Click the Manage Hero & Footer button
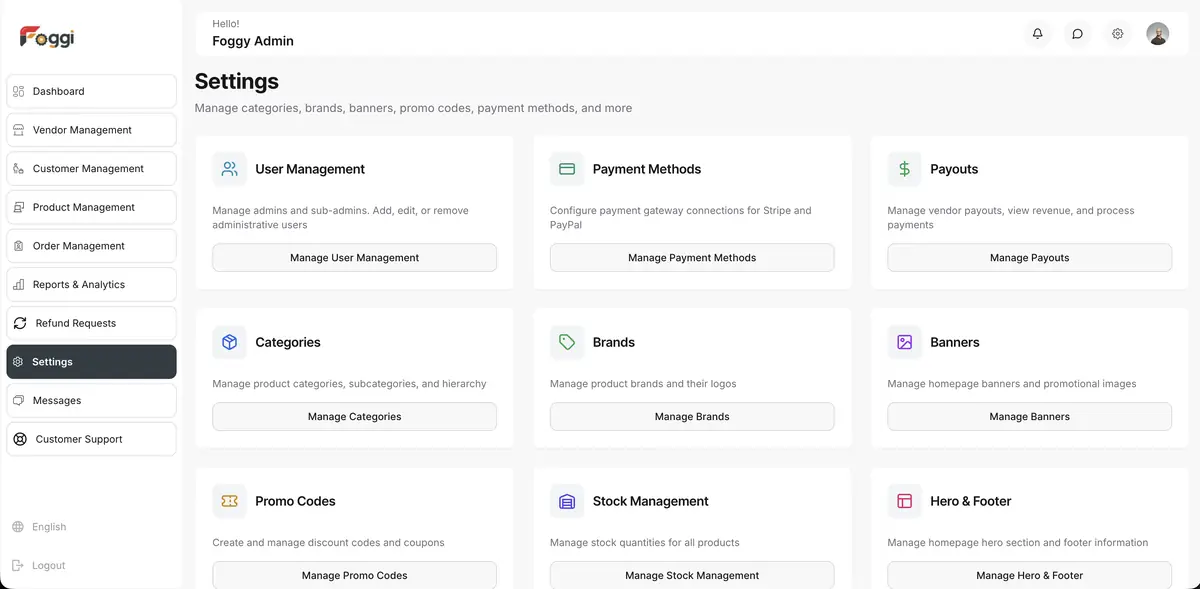Screen dimensions: 1200x589 pos(1029,575)
